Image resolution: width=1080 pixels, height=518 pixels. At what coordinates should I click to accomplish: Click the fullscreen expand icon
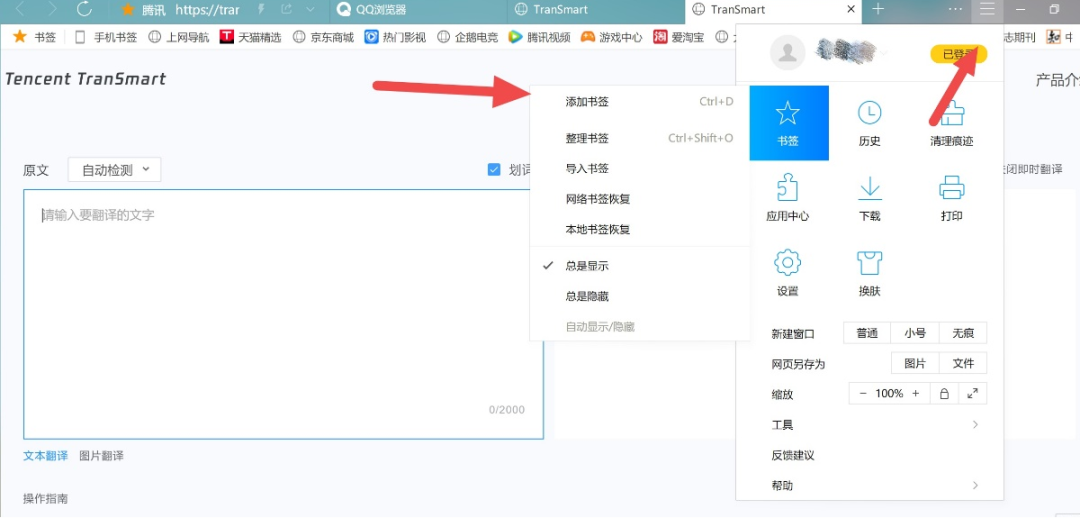point(973,393)
